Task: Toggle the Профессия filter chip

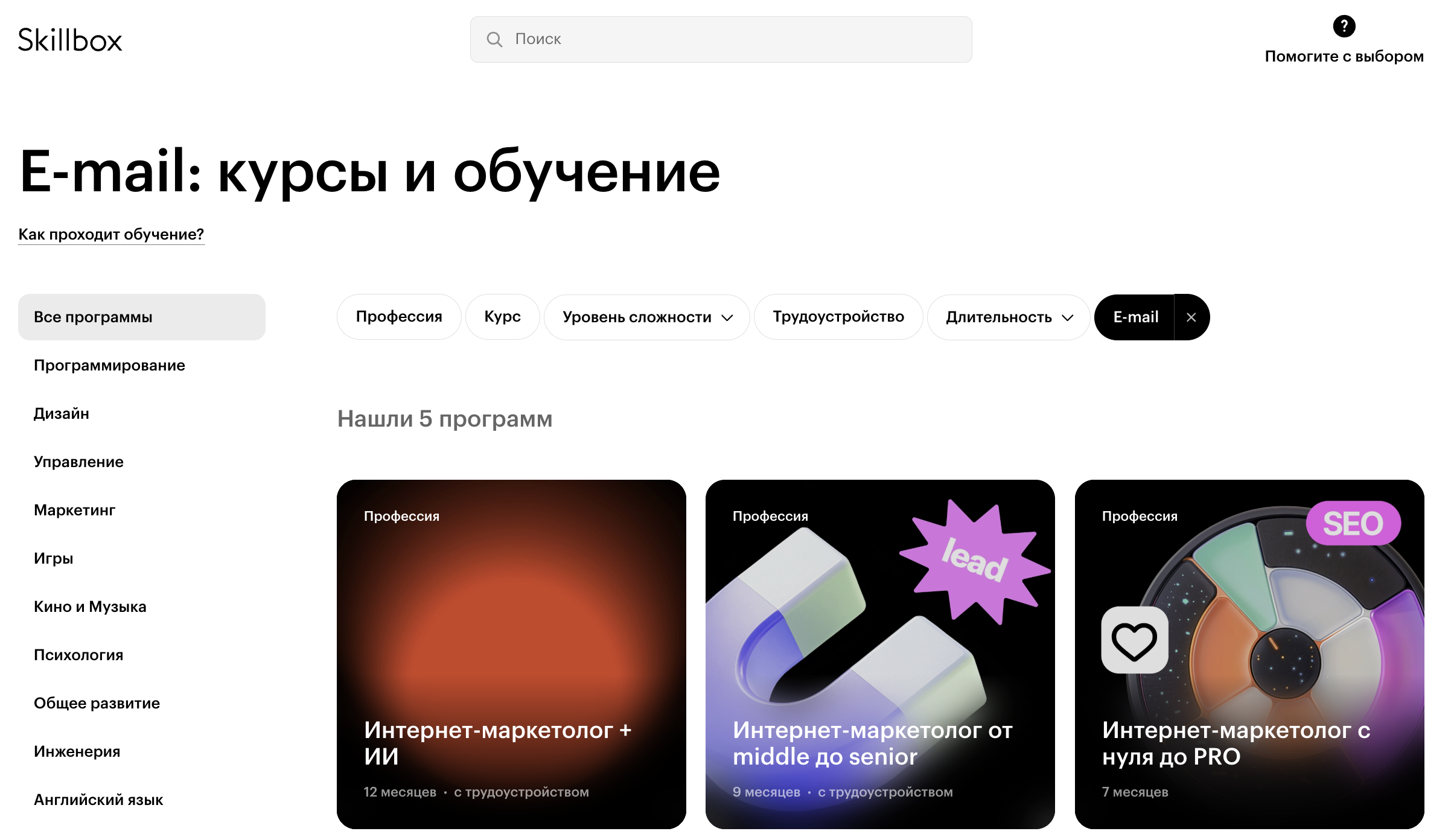Action: point(399,317)
